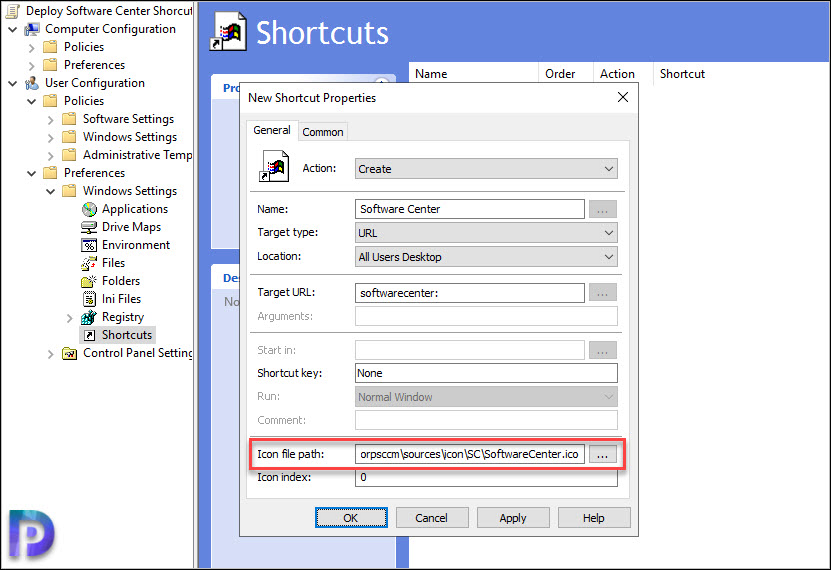The image size is (831, 570).
Task: Click the Shortcut column header
Action: pos(682,74)
